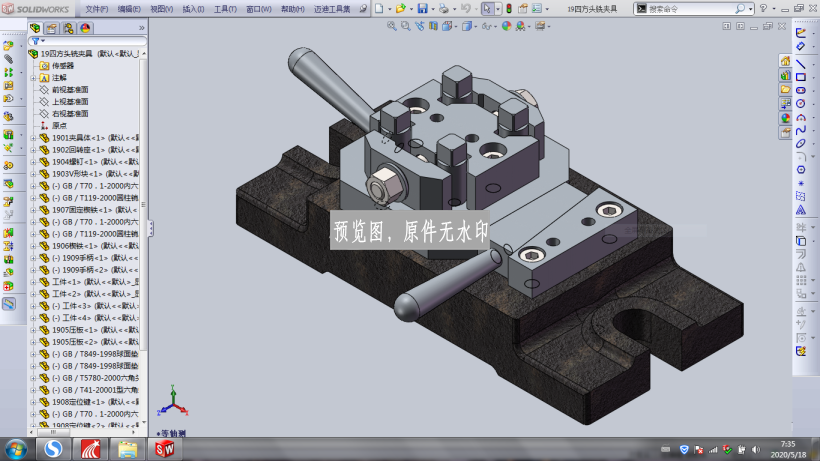Image resolution: width=820 pixels, height=461 pixels.
Task: Click the Smart Dimension icon
Action: 801,46
